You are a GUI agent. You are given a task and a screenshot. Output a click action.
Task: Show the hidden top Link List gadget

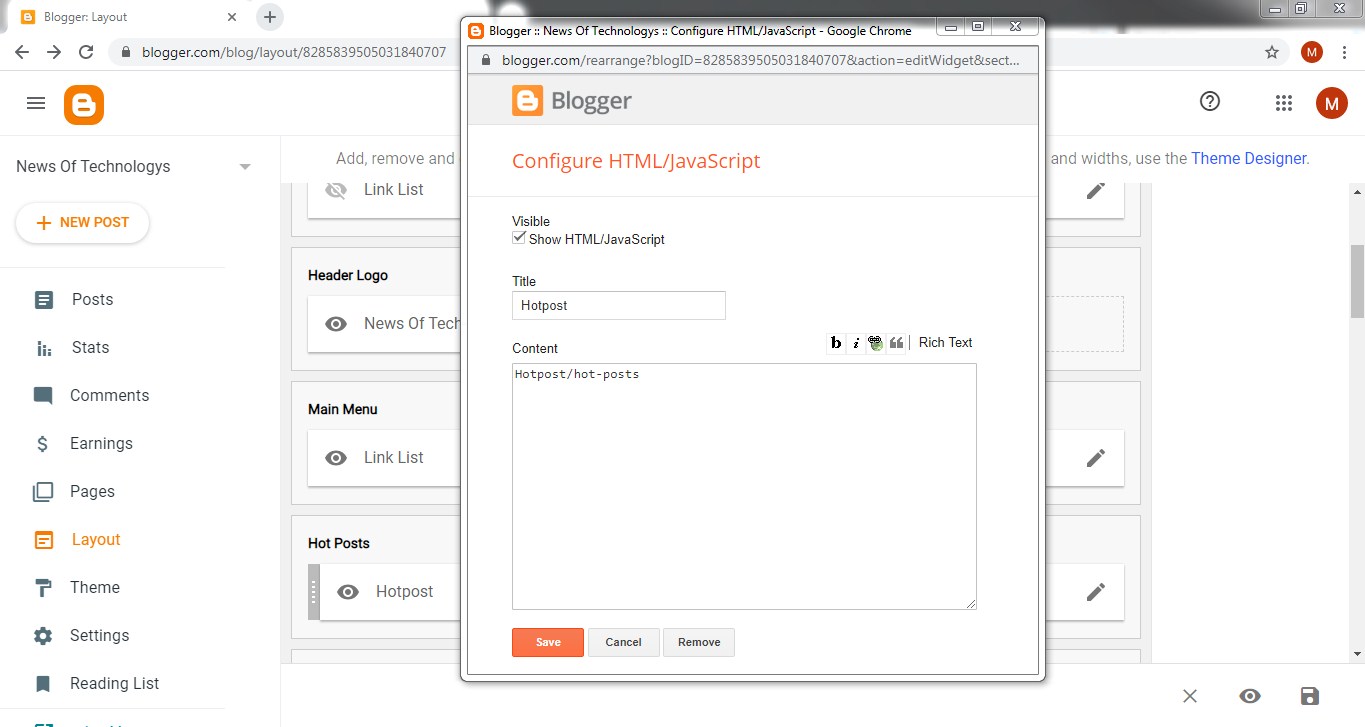(336, 190)
